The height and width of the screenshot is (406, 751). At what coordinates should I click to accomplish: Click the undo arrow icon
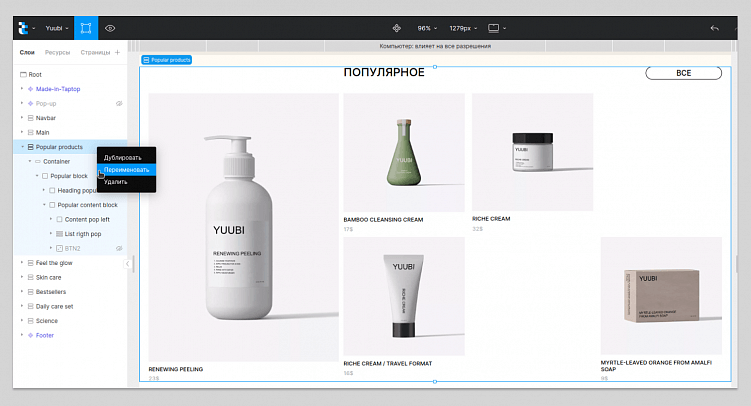tap(715, 28)
